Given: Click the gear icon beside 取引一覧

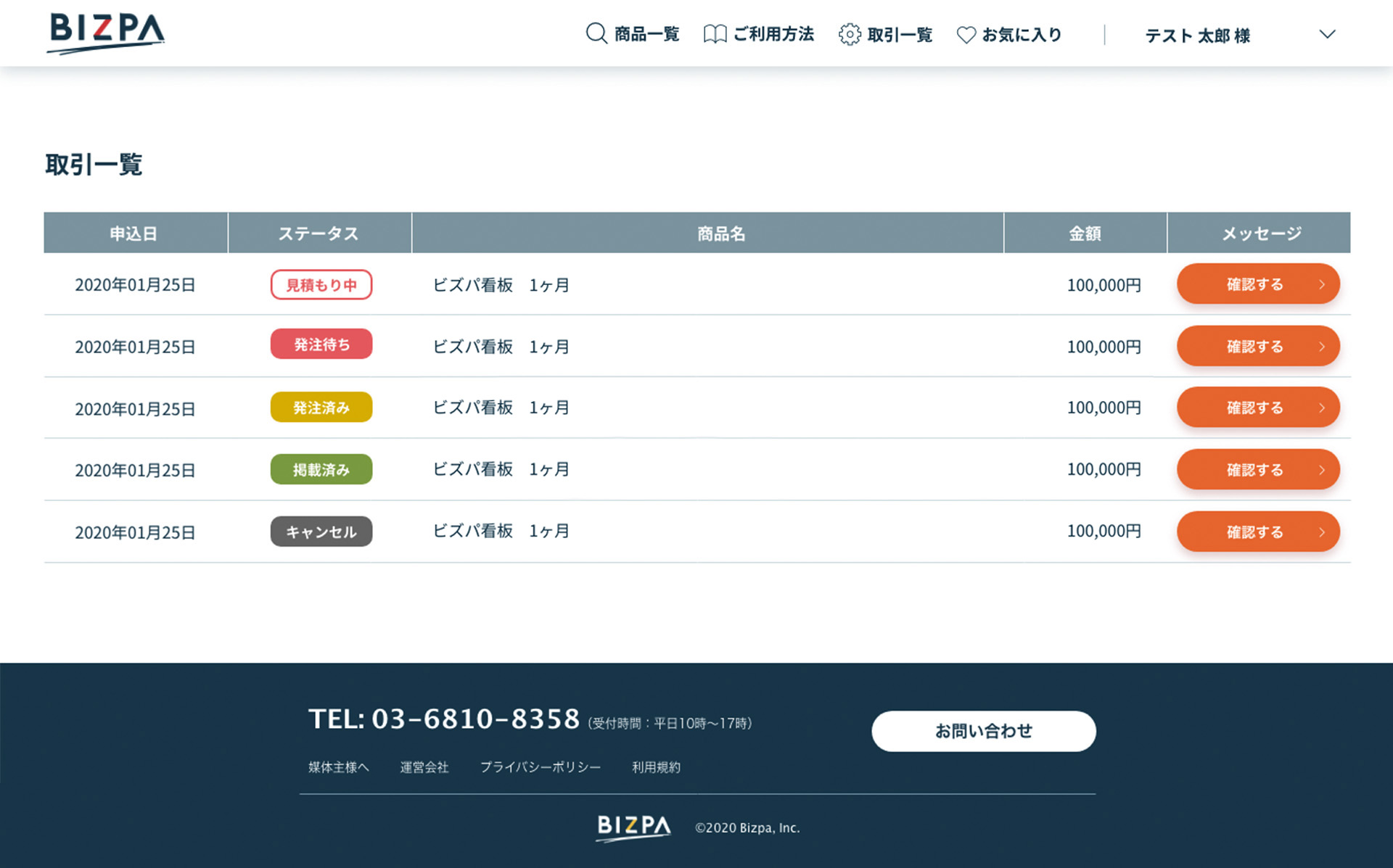Looking at the screenshot, I should coord(849,33).
